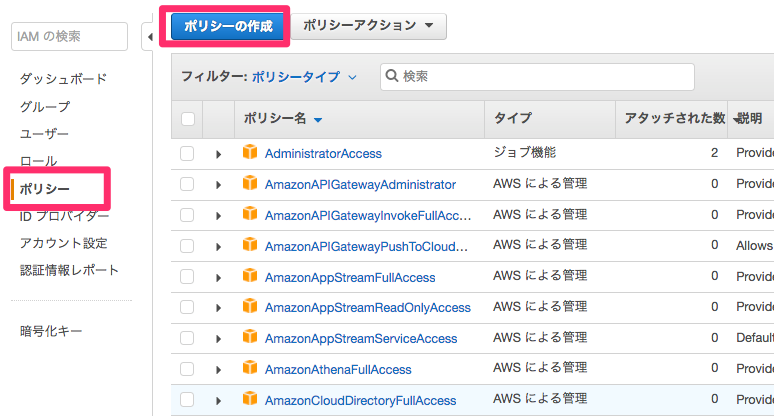The height and width of the screenshot is (416, 774).
Task: Expand the AmazonAppStreamServiceAccess row triangle
Action: 219,339
